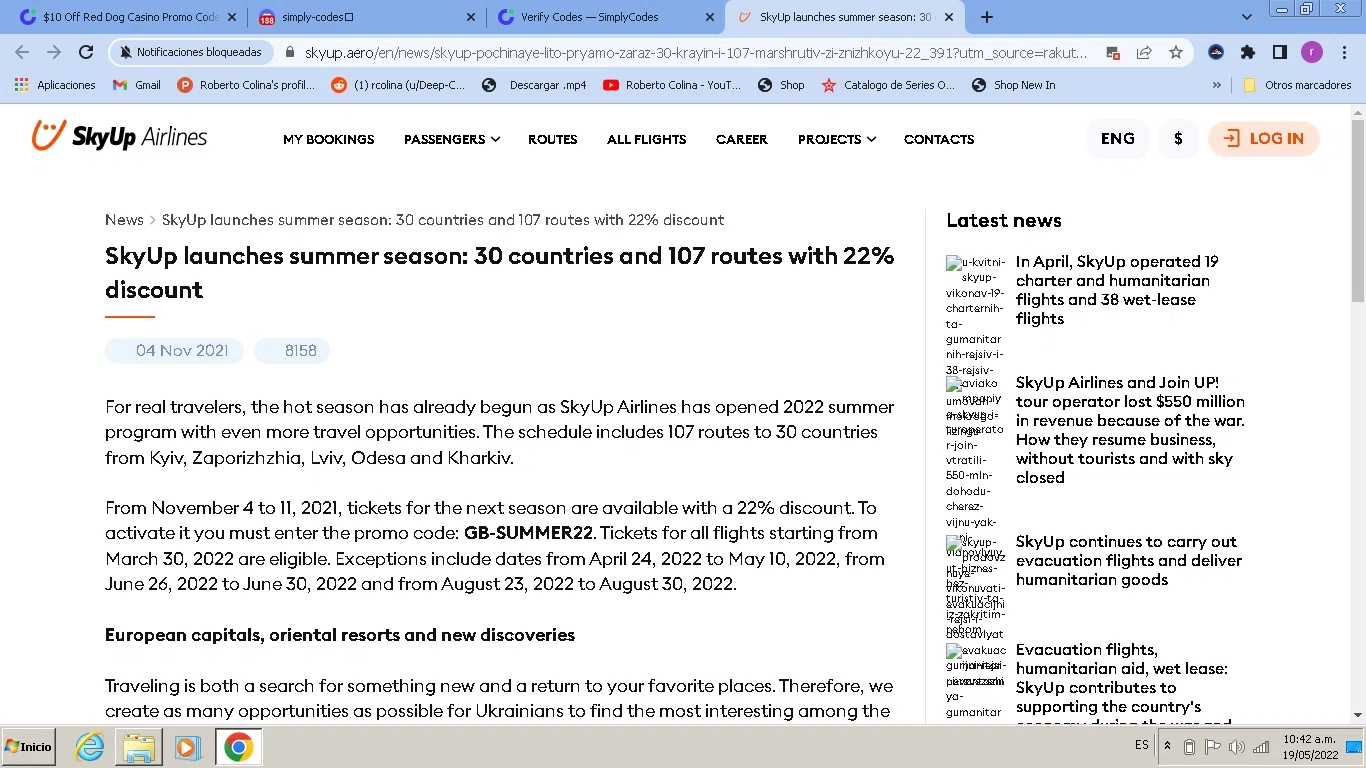
Task: Open Roberto Colina YouTube bookmark
Action: coord(672,85)
